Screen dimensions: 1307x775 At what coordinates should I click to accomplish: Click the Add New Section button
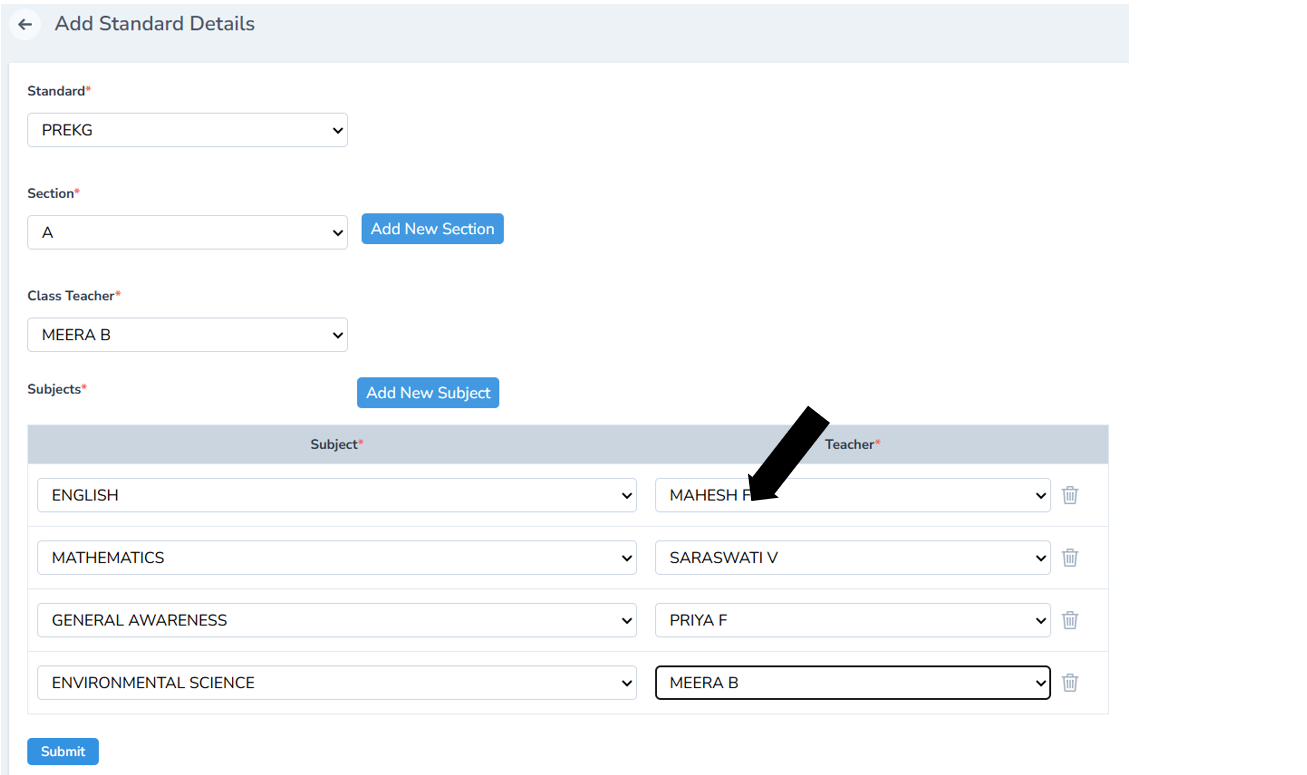pos(432,229)
